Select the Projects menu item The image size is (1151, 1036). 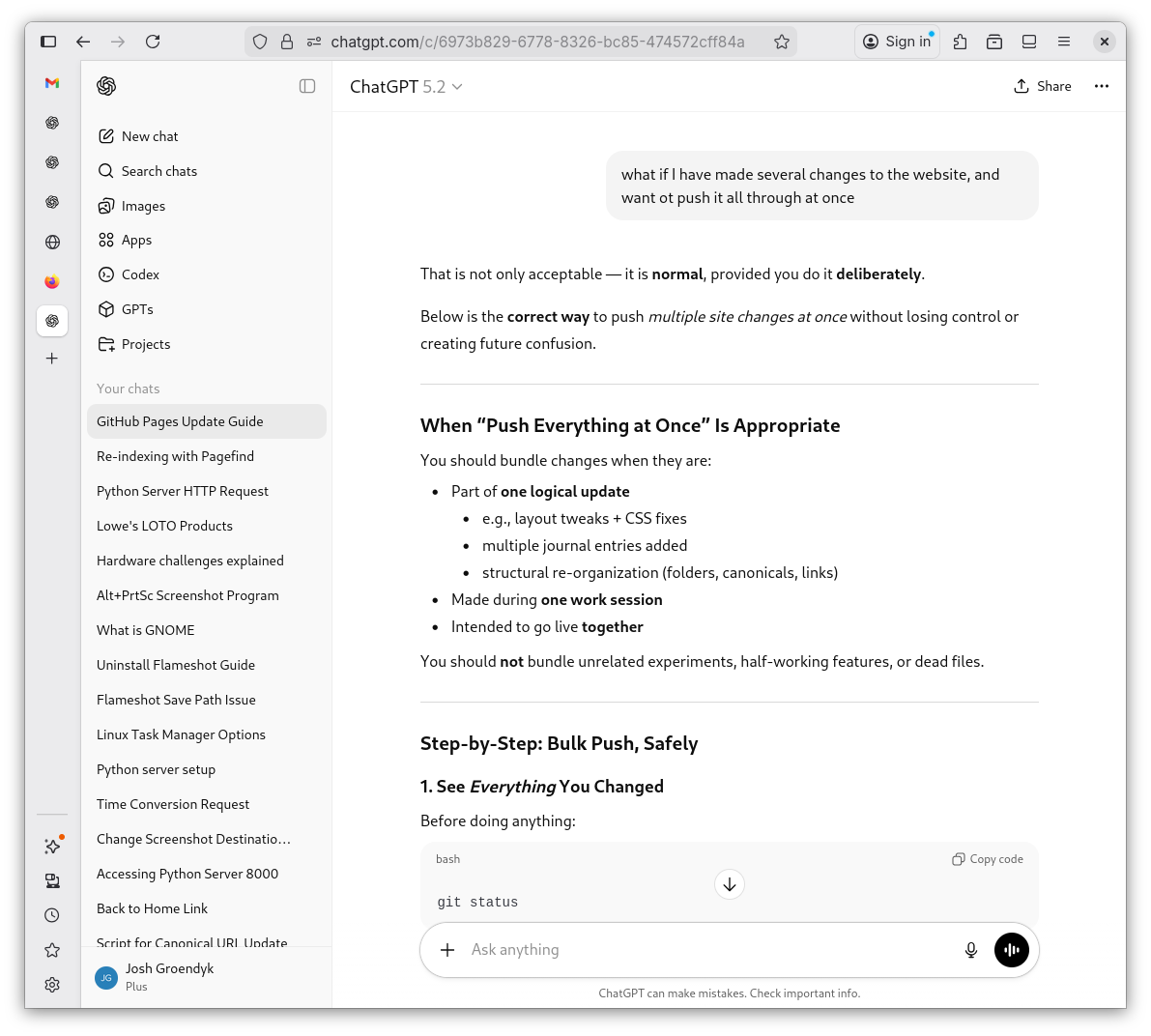145,344
